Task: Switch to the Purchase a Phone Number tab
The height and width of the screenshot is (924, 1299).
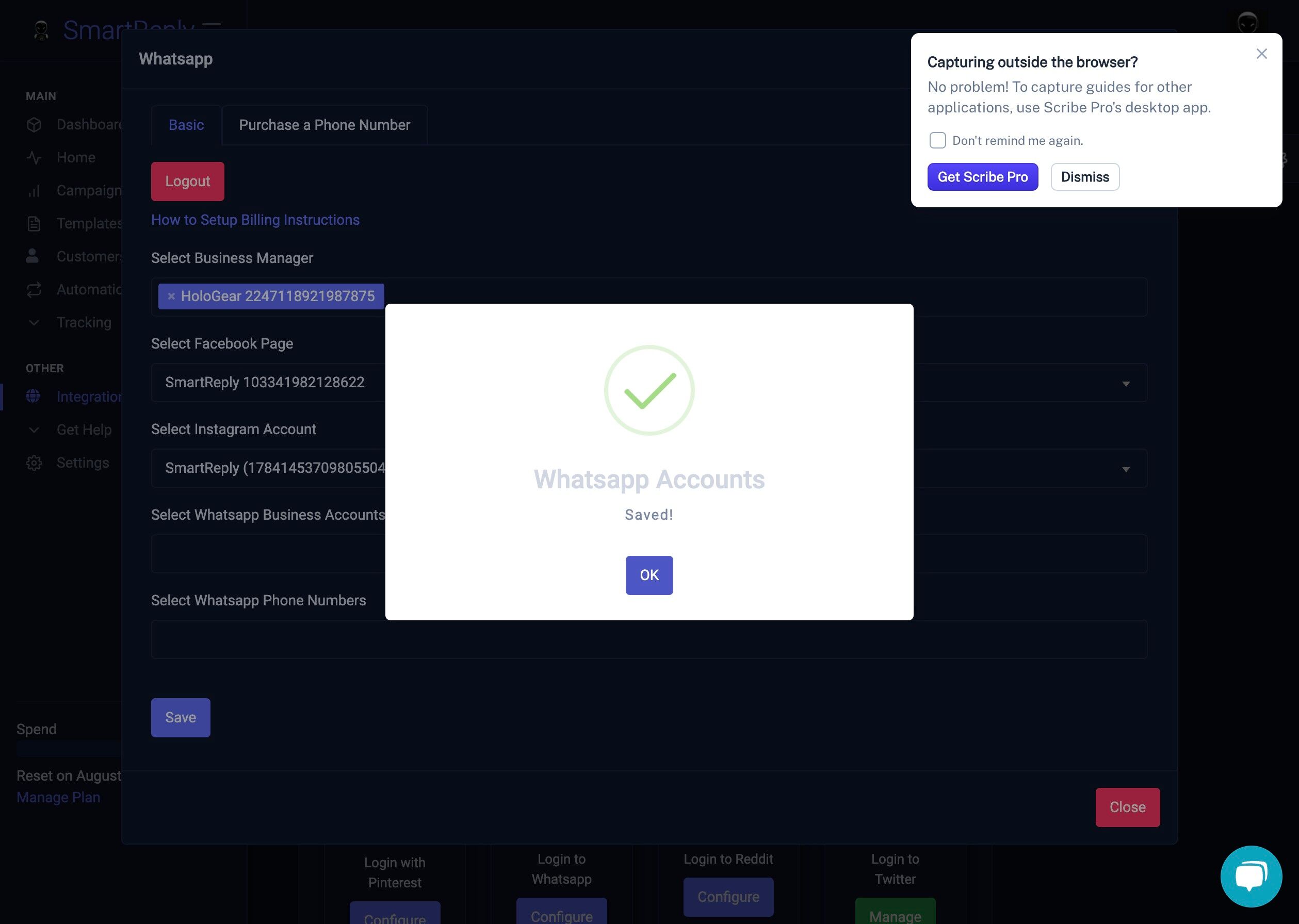Action: (324, 125)
